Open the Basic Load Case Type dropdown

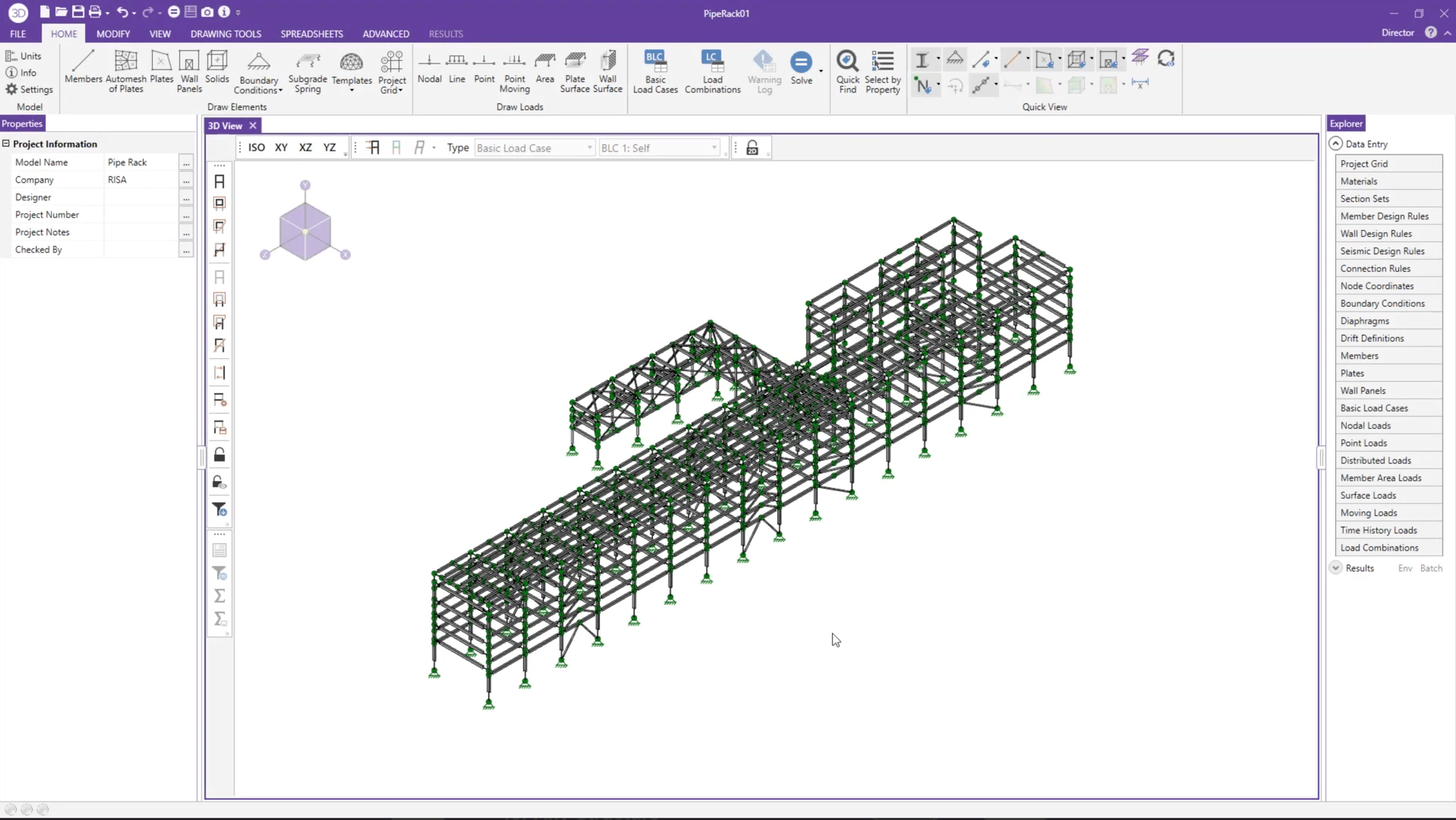tap(534, 147)
